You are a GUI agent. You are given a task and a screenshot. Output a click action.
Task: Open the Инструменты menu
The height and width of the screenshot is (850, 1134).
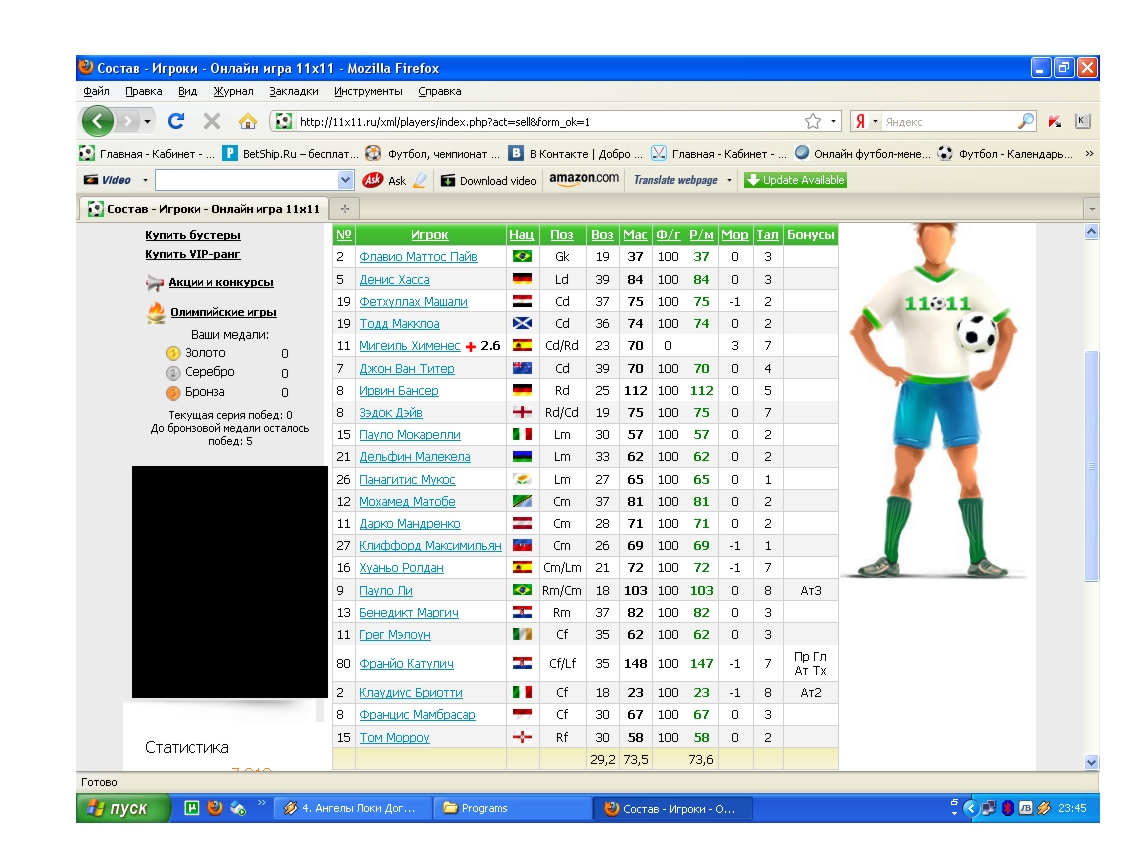pyautogui.click(x=368, y=91)
